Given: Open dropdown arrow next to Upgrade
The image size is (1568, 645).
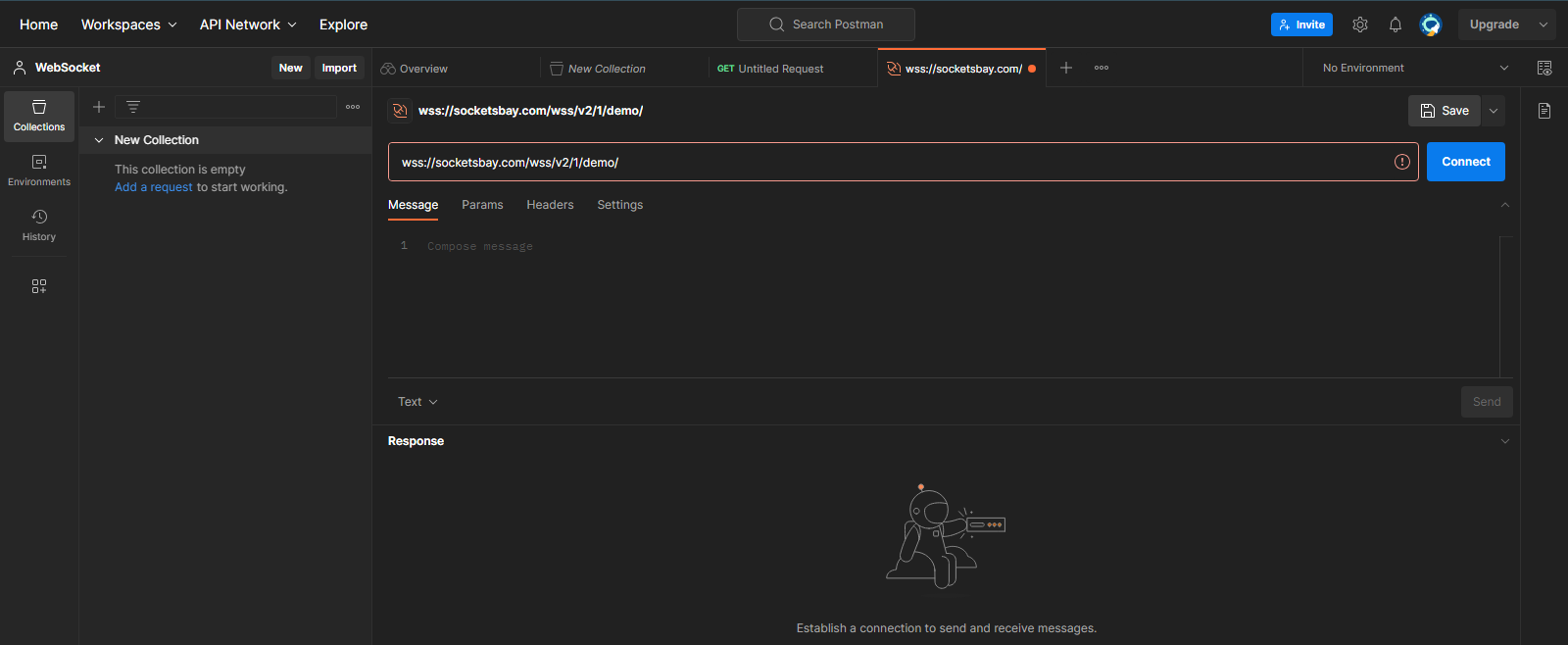Looking at the screenshot, I should pos(1543,25).
